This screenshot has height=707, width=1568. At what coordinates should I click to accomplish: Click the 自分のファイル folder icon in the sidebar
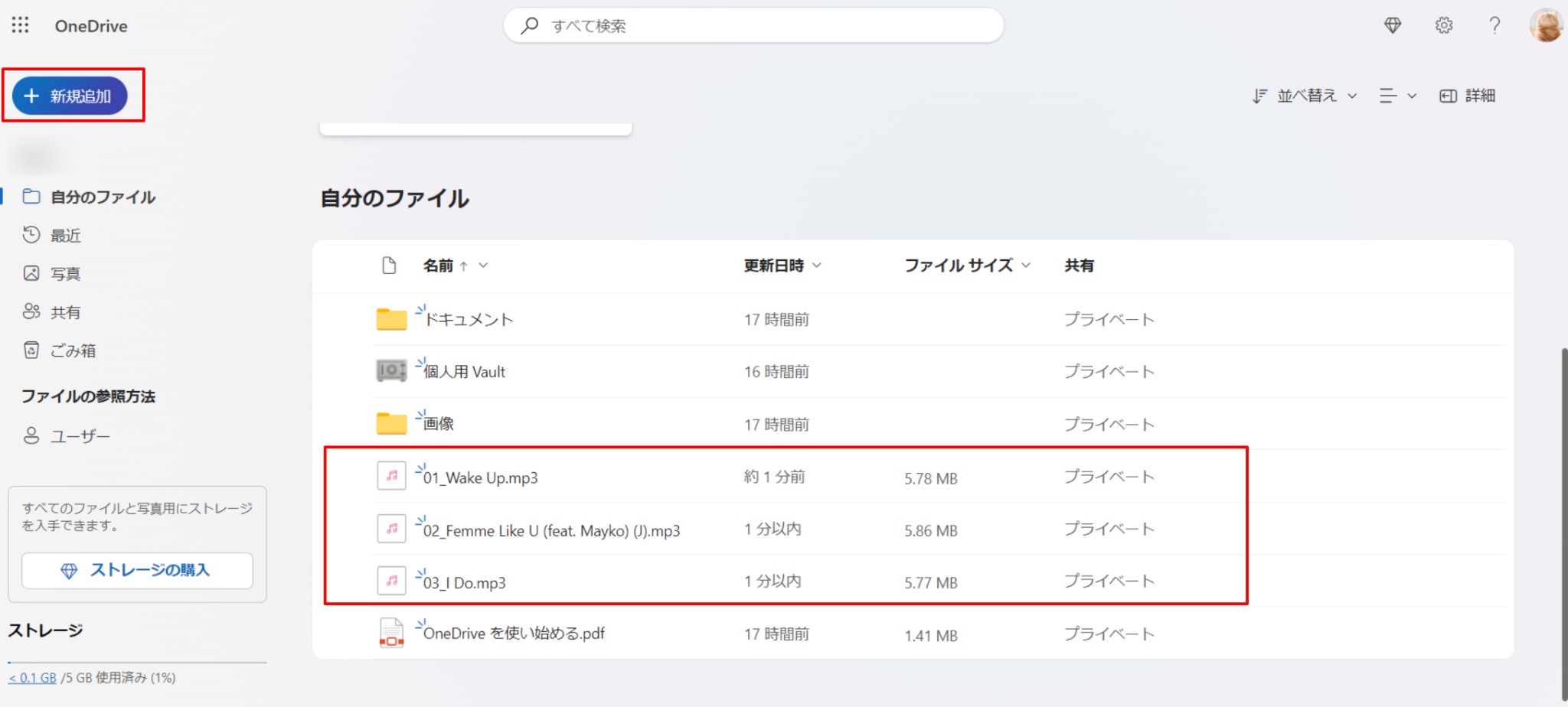pos(31,197)
